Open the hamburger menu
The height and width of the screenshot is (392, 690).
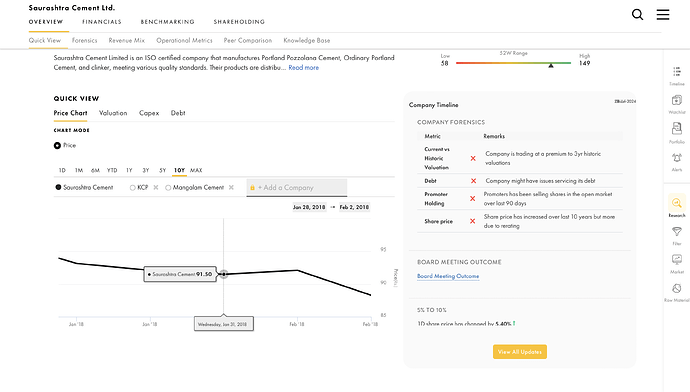(x=663, y=15)
